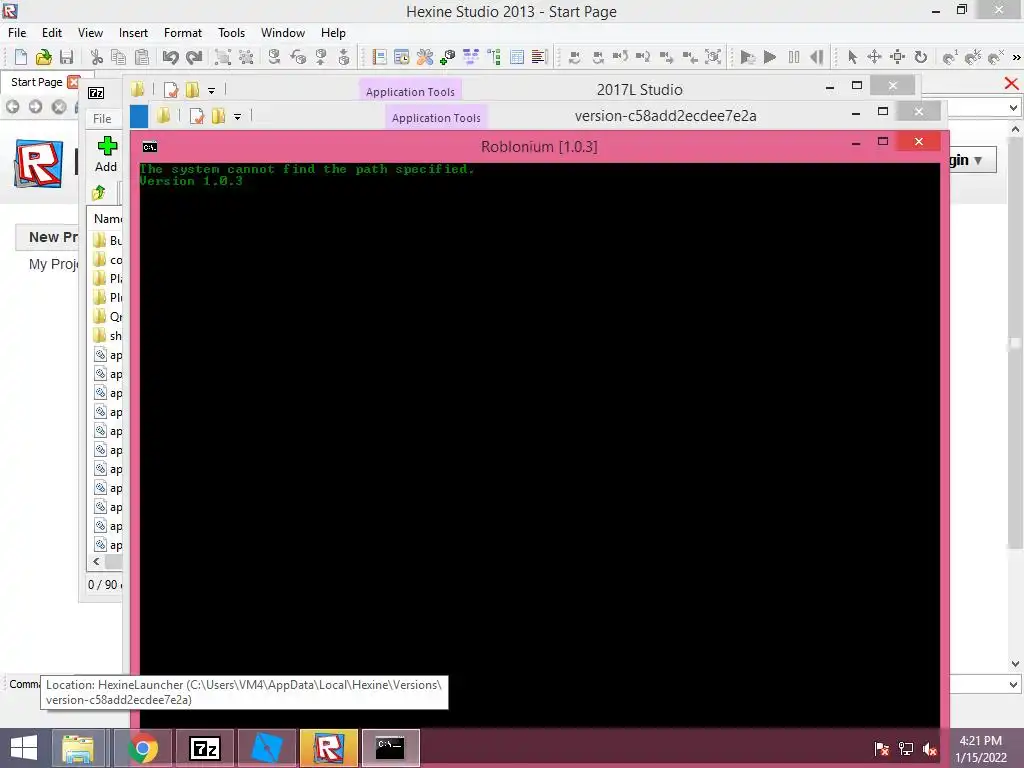Click the Zoom extents camera icon
1024x768 pixels.
tap(713, 57)
